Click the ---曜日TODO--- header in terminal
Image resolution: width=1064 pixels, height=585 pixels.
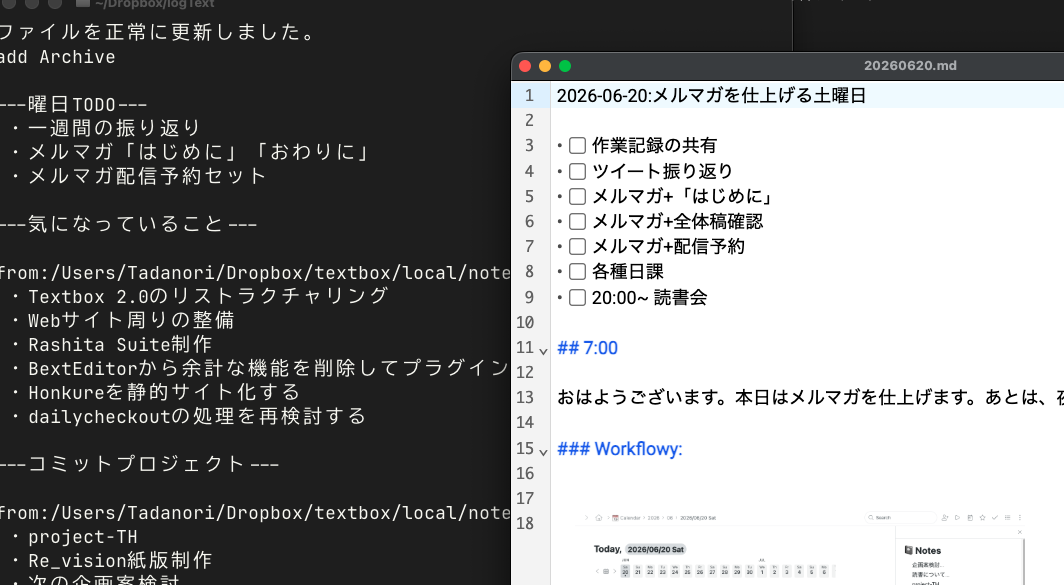73,105
